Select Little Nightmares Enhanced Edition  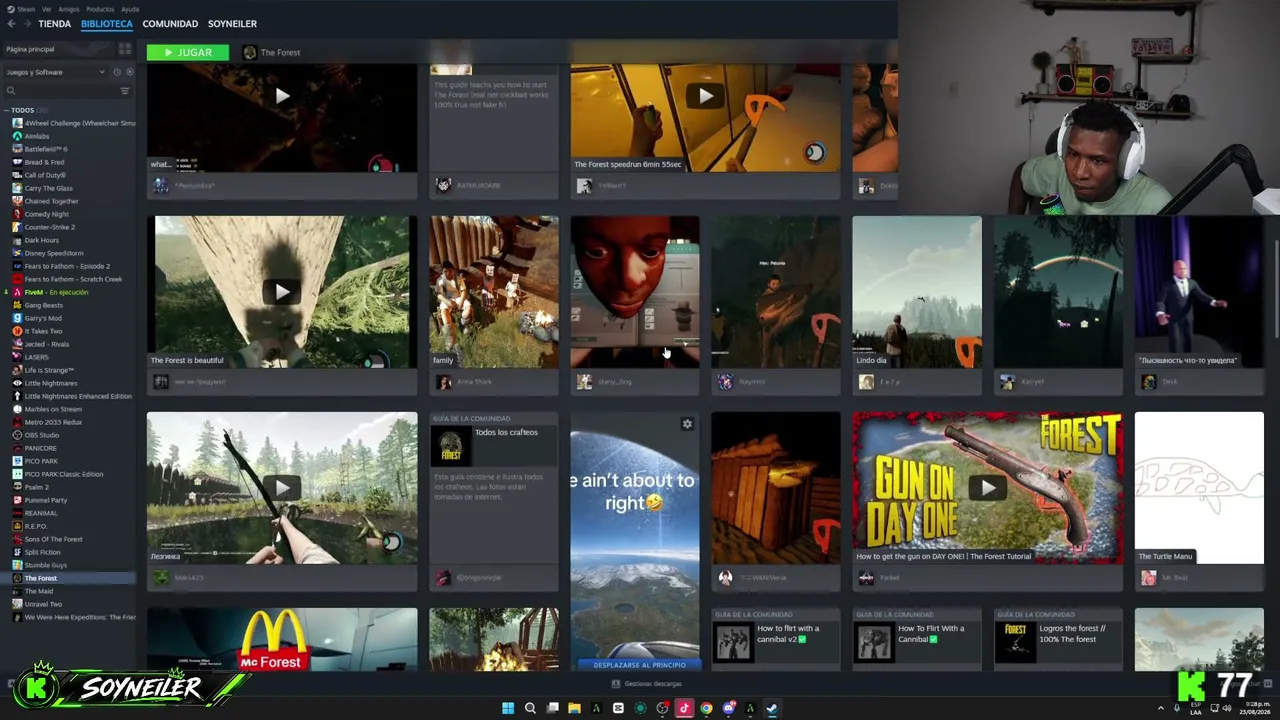72,396
